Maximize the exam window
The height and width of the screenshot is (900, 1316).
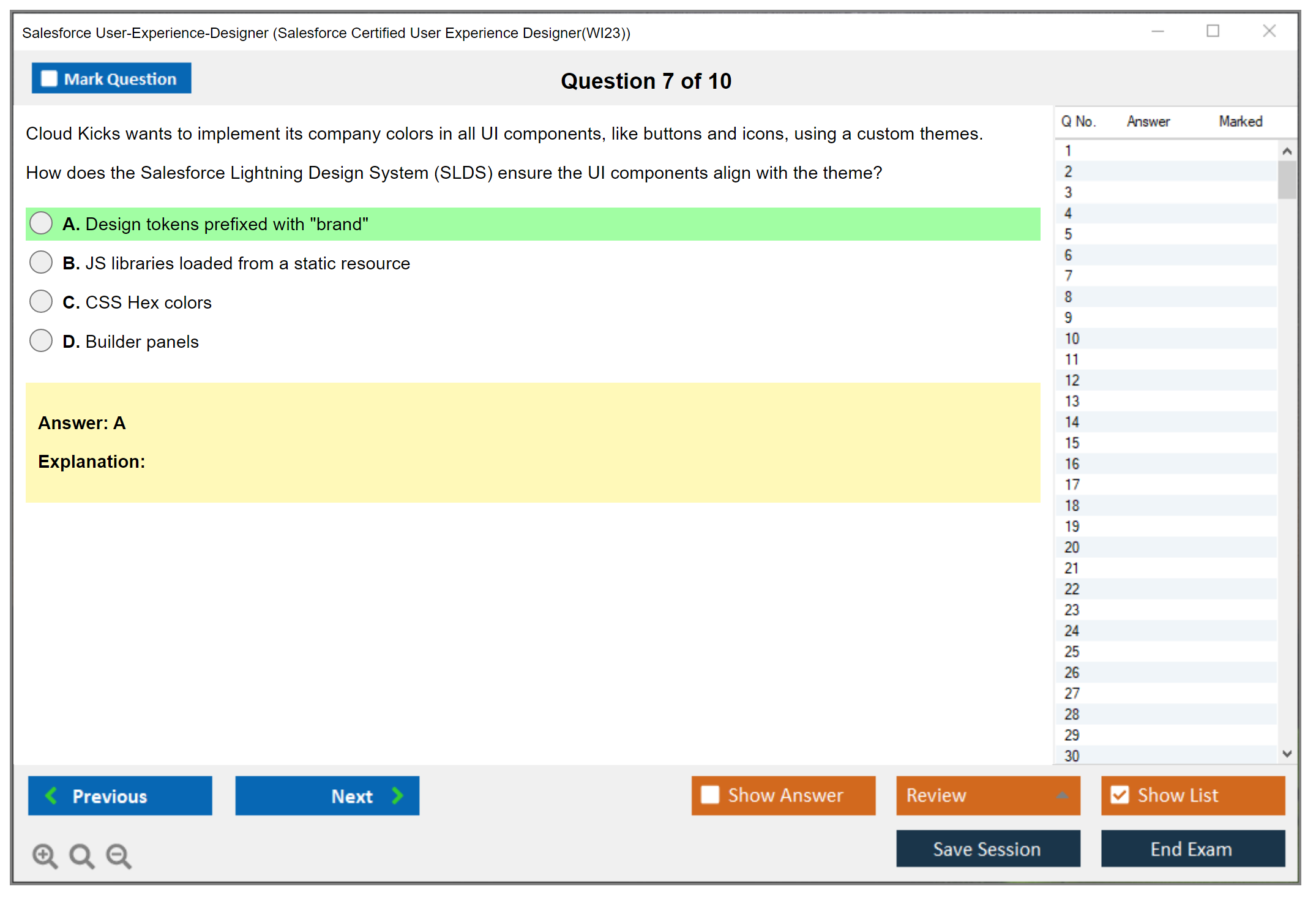coord(1213,31)
